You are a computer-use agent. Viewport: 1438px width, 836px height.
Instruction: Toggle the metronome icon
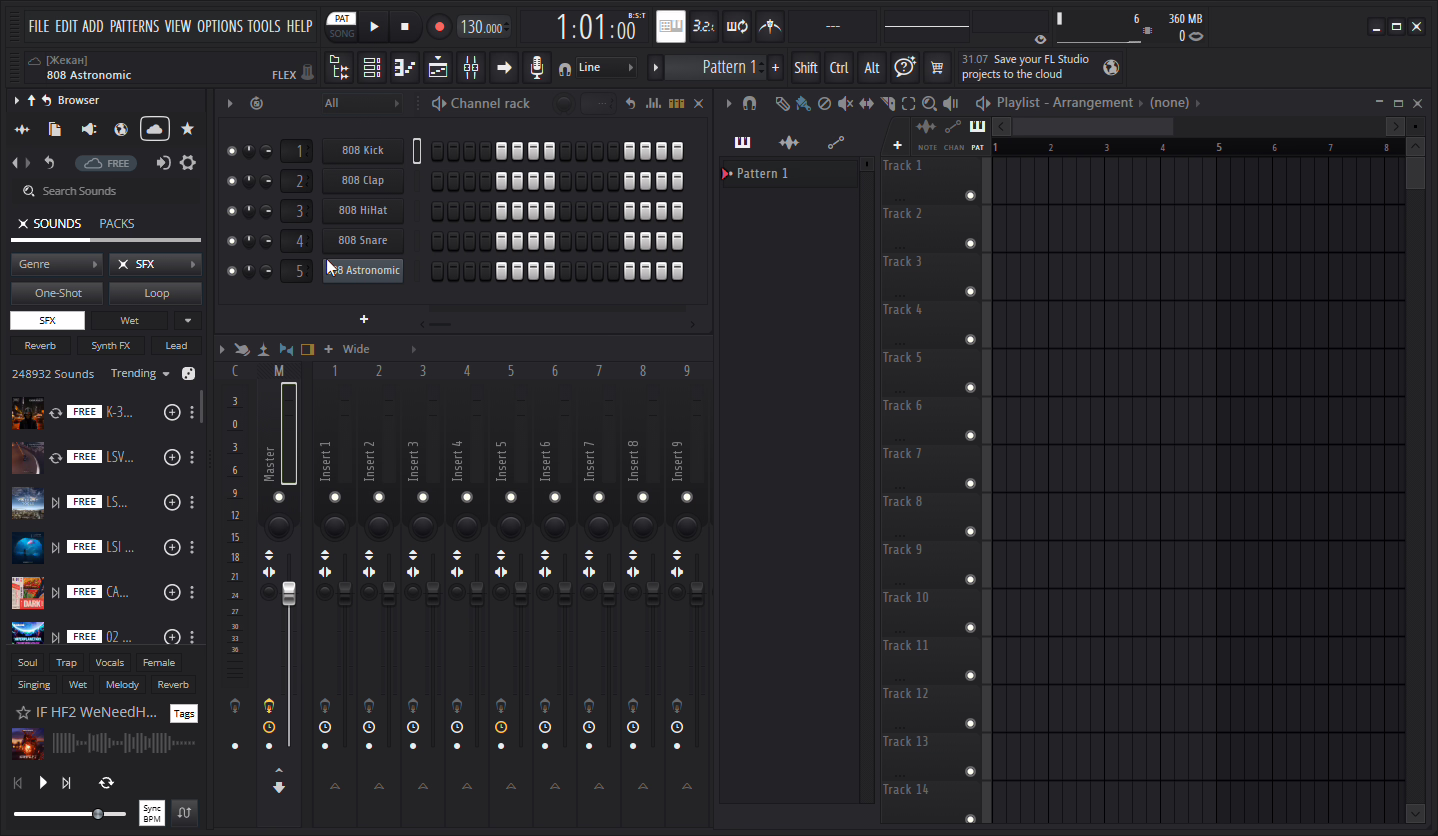coord(770,26)
